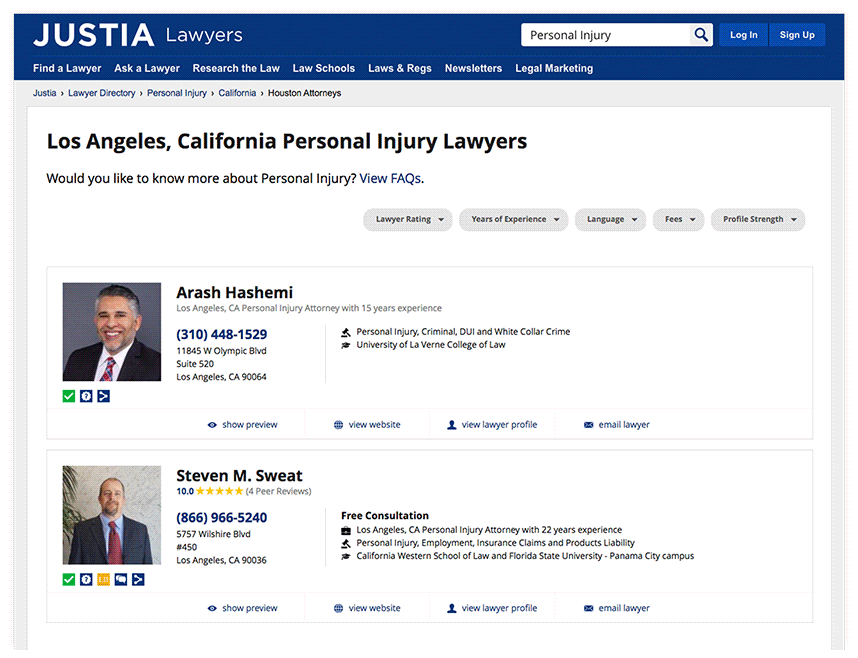Click the blue arrow badge under Arash Hashemi
Image resolution: width=858 pixels, height=658 pixels.
[103, 396]
